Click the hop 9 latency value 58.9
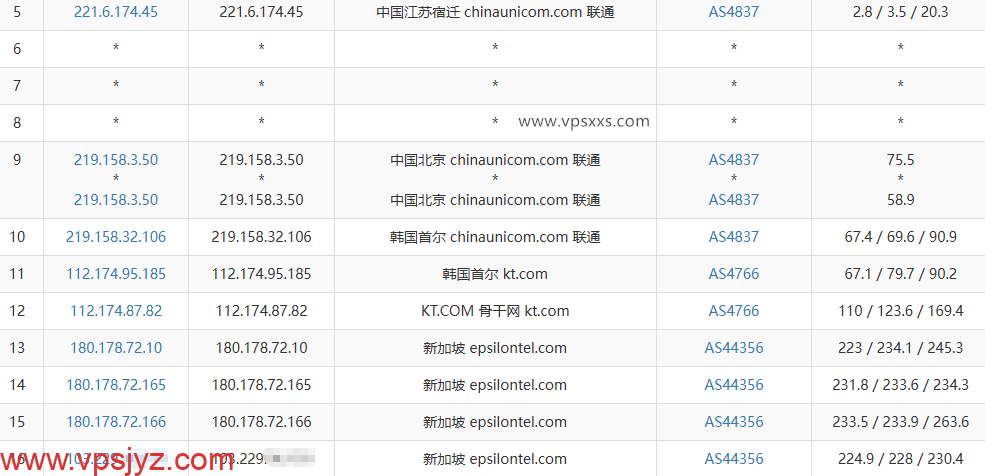This screenshot has height=476, width=985. (900, 200)
